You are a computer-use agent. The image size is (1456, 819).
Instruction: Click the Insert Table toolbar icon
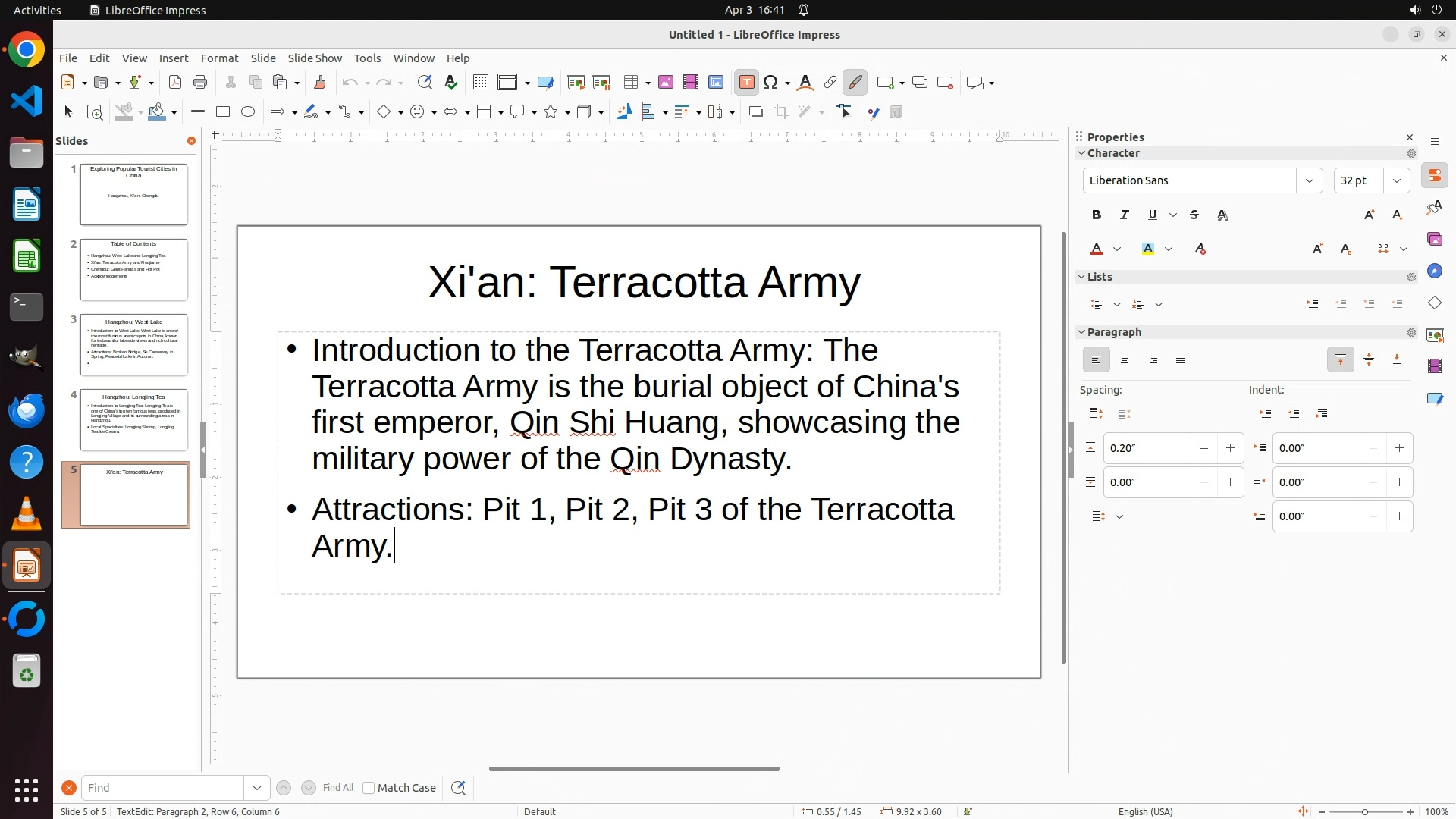coord(631,83)
